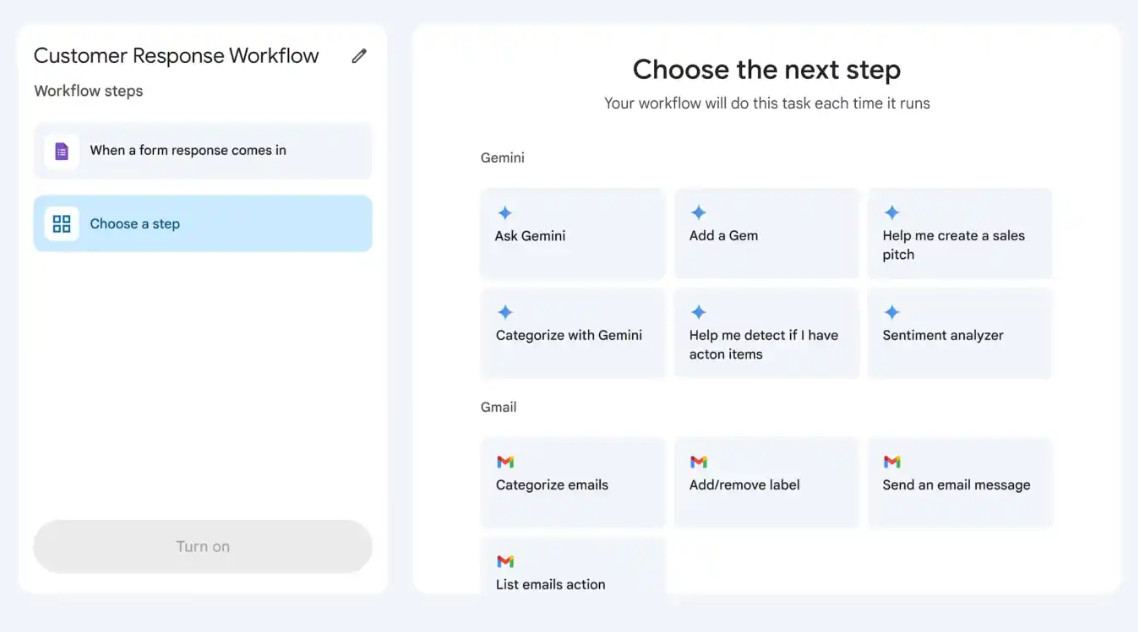Click the Gmail icon on Add/remove label
The width and height of the screenshot is (1138, 632).
point(698,461)
